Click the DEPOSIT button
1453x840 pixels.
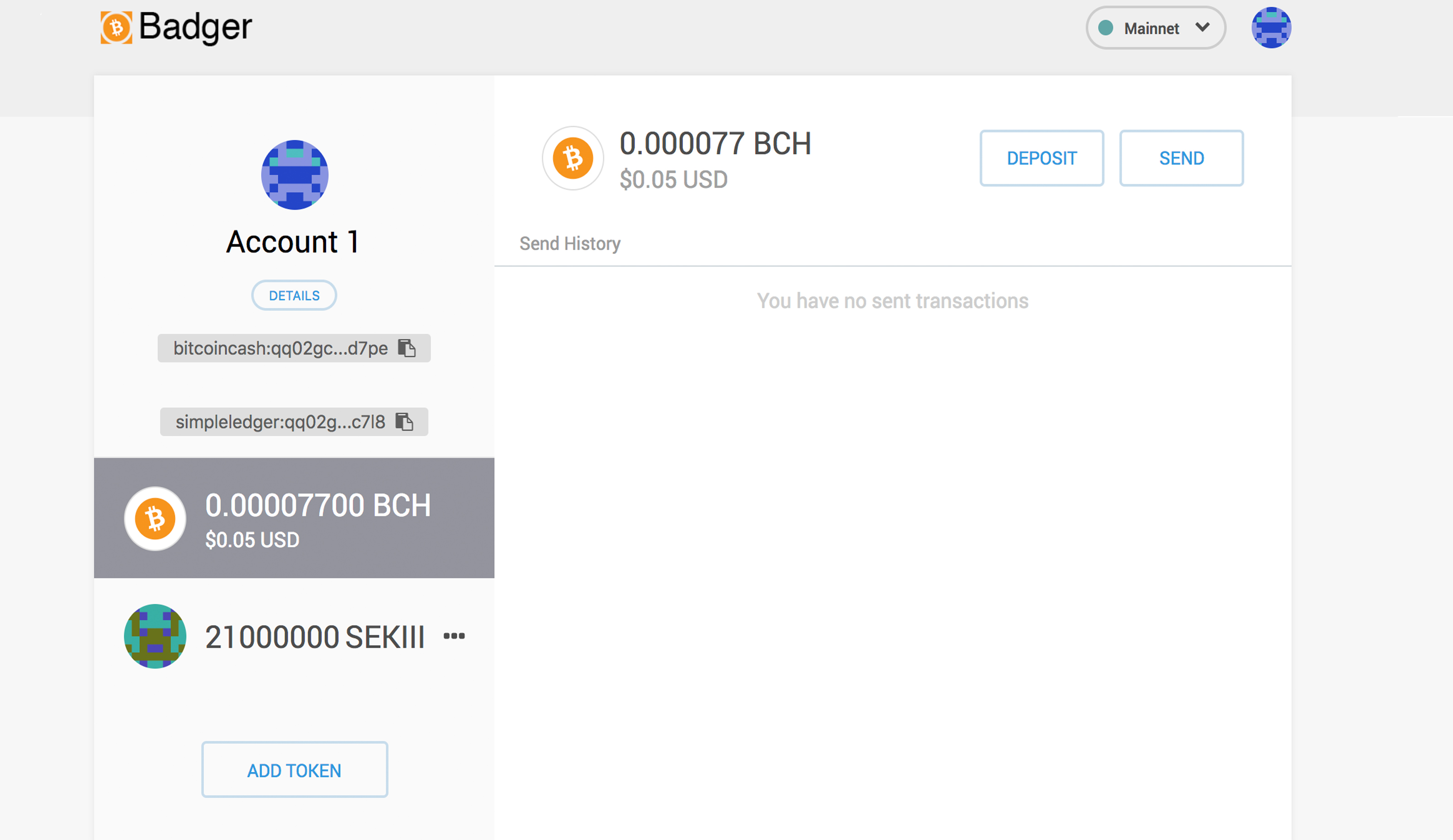coord(1041,158)
